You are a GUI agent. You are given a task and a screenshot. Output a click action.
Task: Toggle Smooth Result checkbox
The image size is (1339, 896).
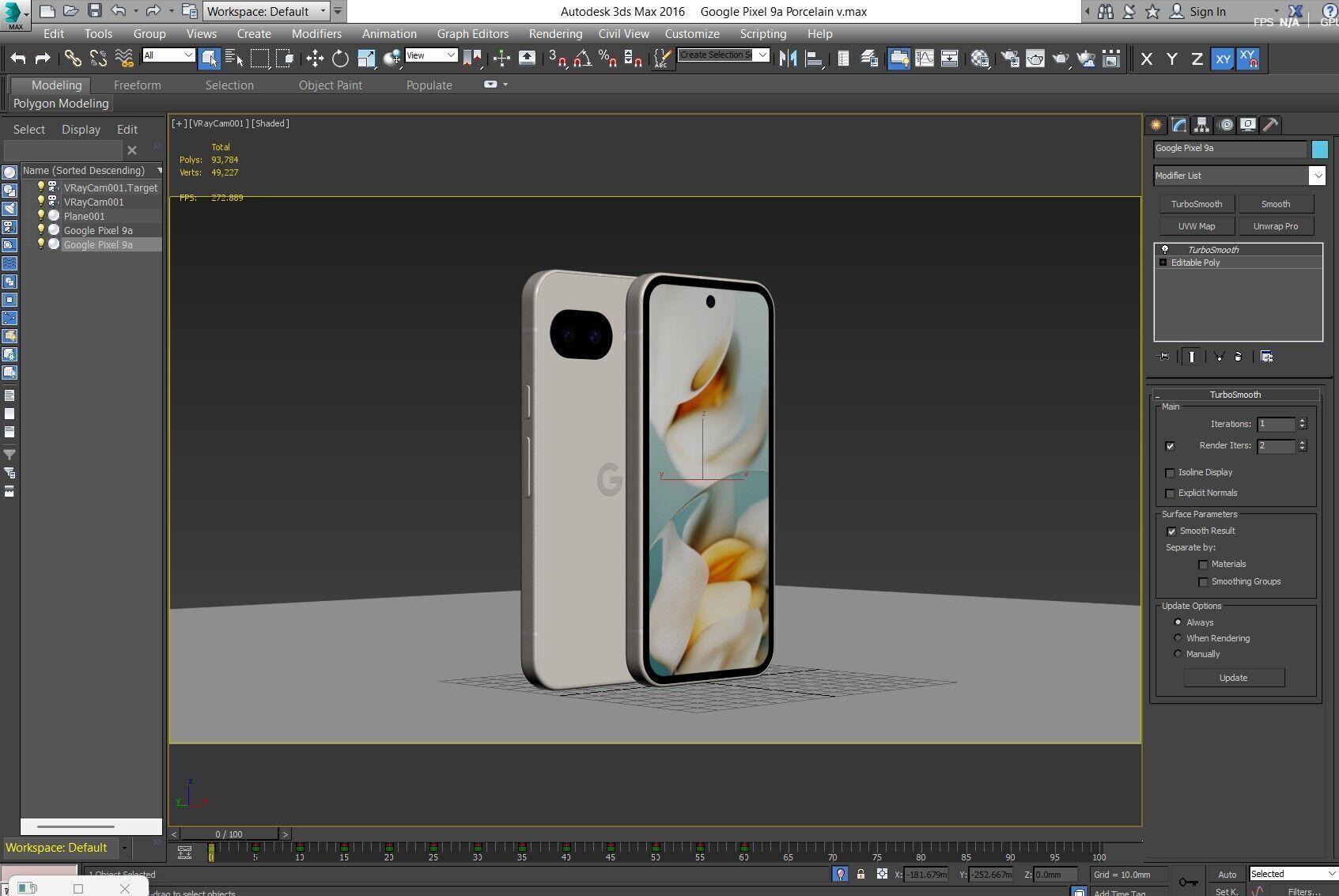(x=1171, y=531)
